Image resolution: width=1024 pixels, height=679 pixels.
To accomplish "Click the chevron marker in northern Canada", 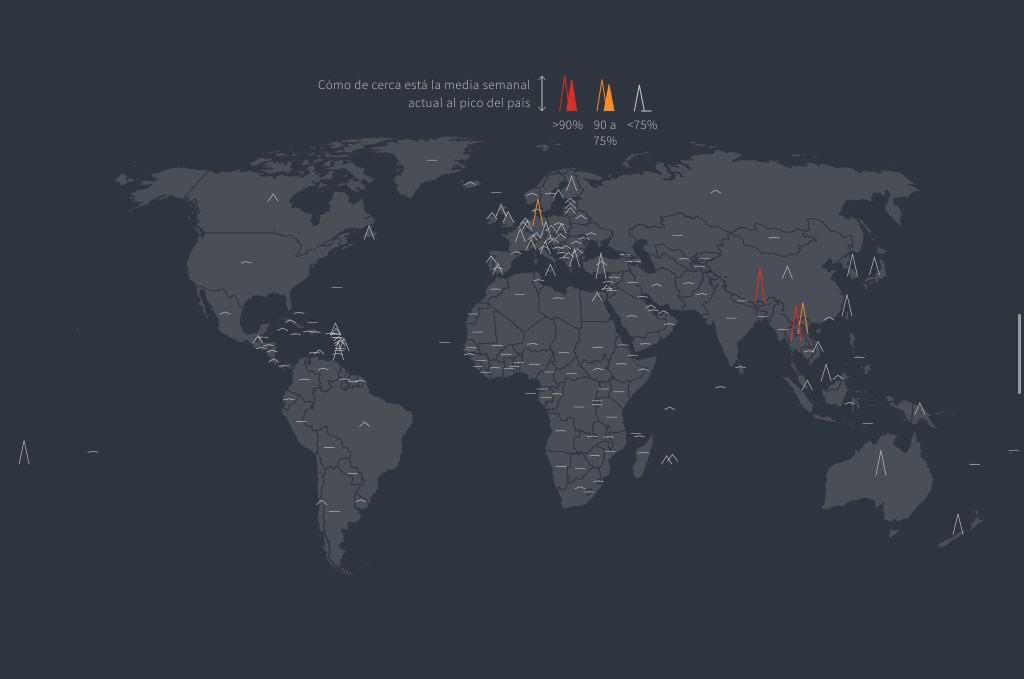I will [x=273, y=198].
